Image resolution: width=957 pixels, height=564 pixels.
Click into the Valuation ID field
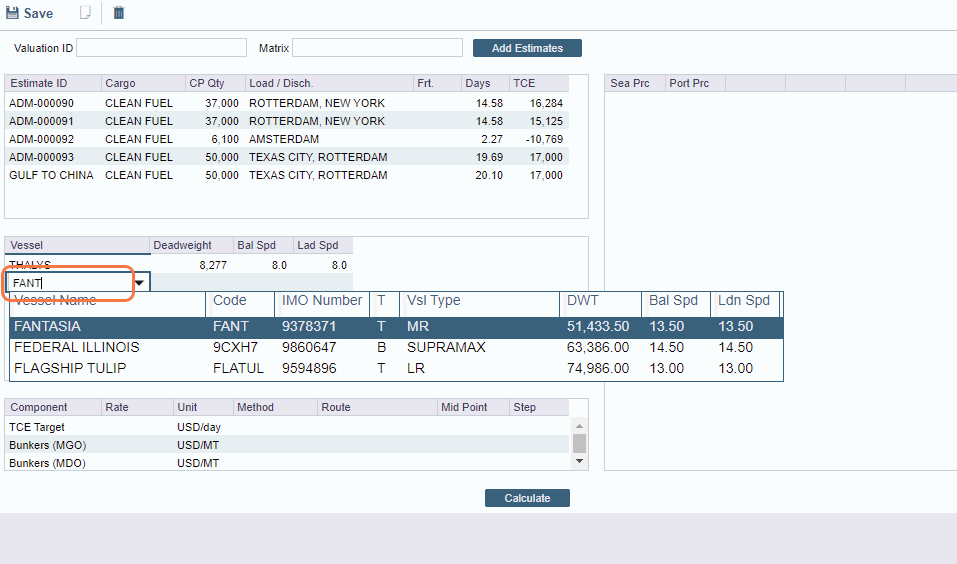tap(161, 48)
